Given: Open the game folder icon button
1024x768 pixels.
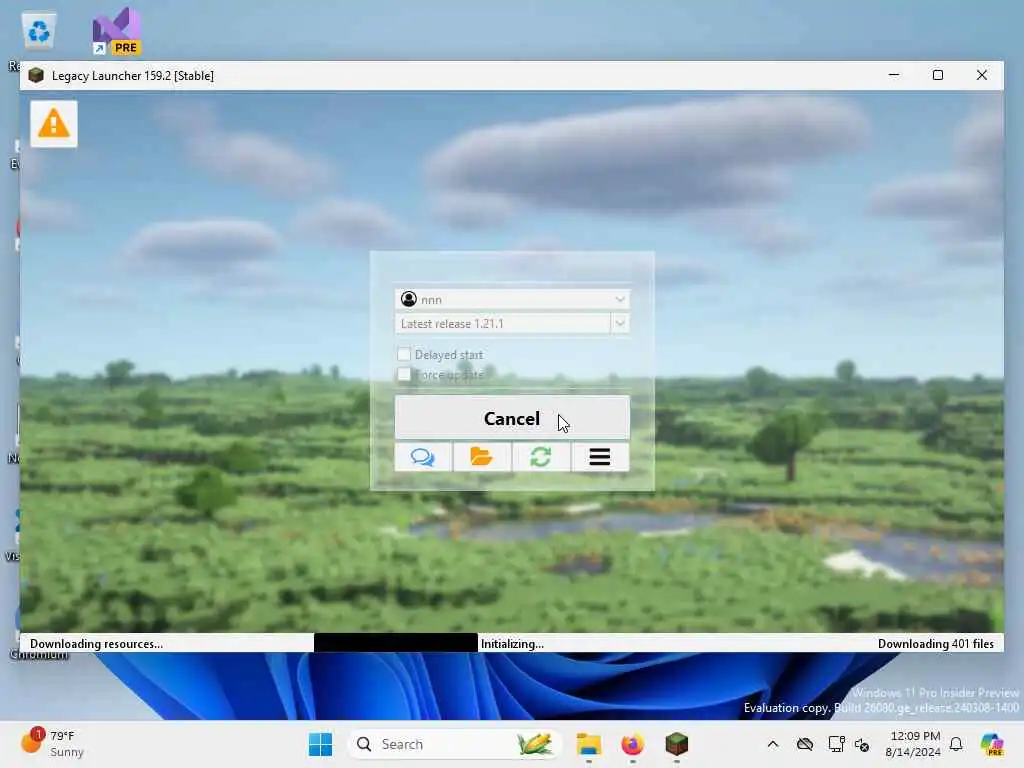Looking at the screenshot, I should point(481,456).
